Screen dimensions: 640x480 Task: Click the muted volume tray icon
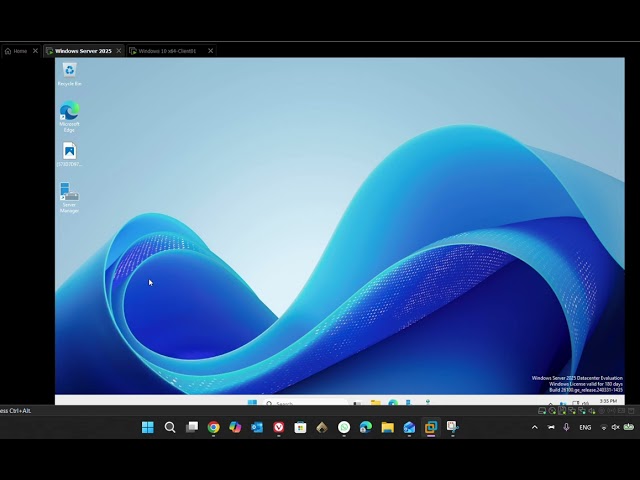616,427
